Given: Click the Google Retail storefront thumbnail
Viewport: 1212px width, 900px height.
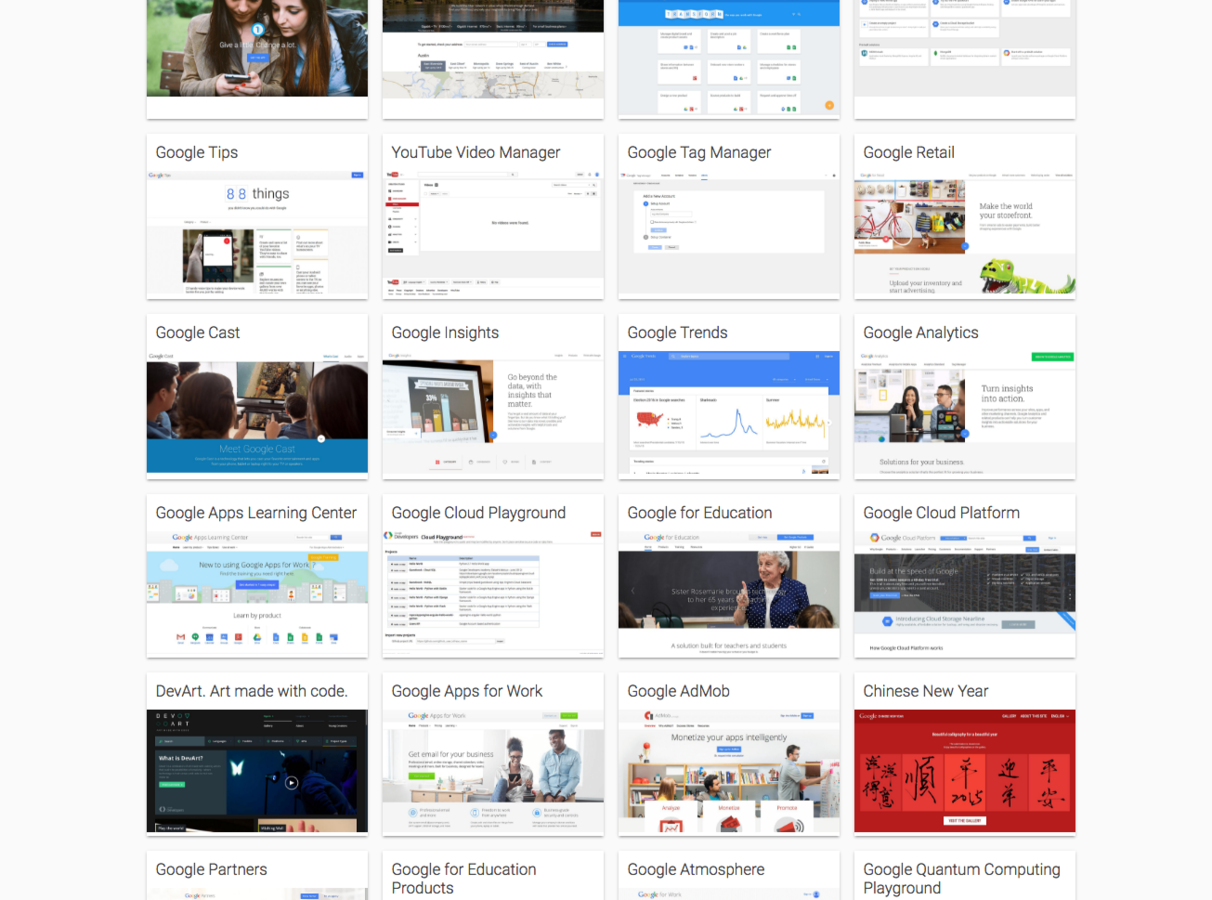Looking at the screenshot, I should coord(965,235).
